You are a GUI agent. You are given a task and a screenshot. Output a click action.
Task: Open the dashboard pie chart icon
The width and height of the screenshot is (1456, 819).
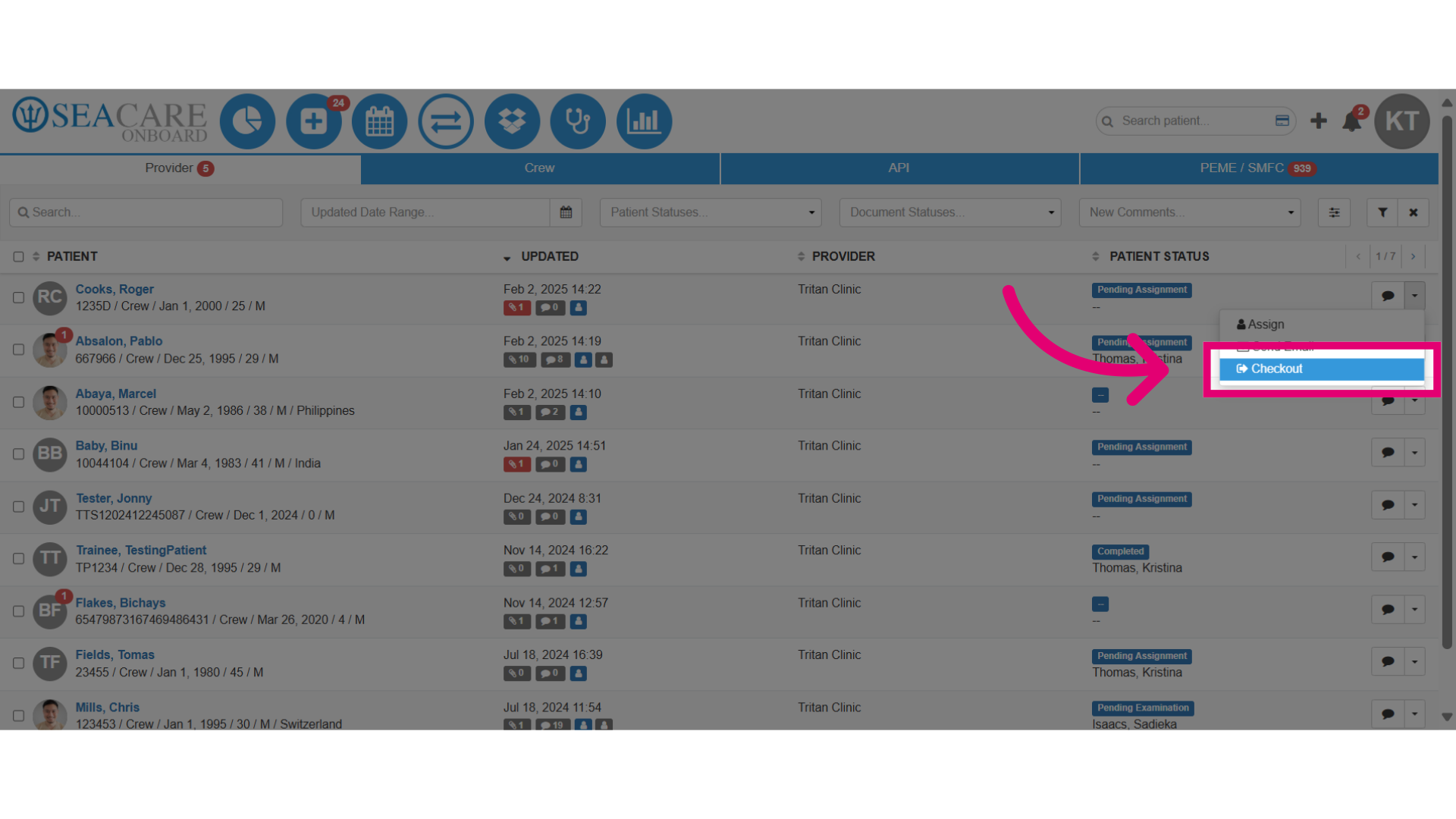(247, 121)
